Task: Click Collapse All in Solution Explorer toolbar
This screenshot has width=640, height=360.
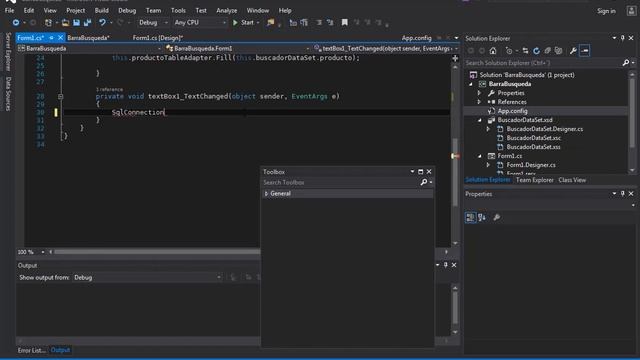Action: pos(547,51)
